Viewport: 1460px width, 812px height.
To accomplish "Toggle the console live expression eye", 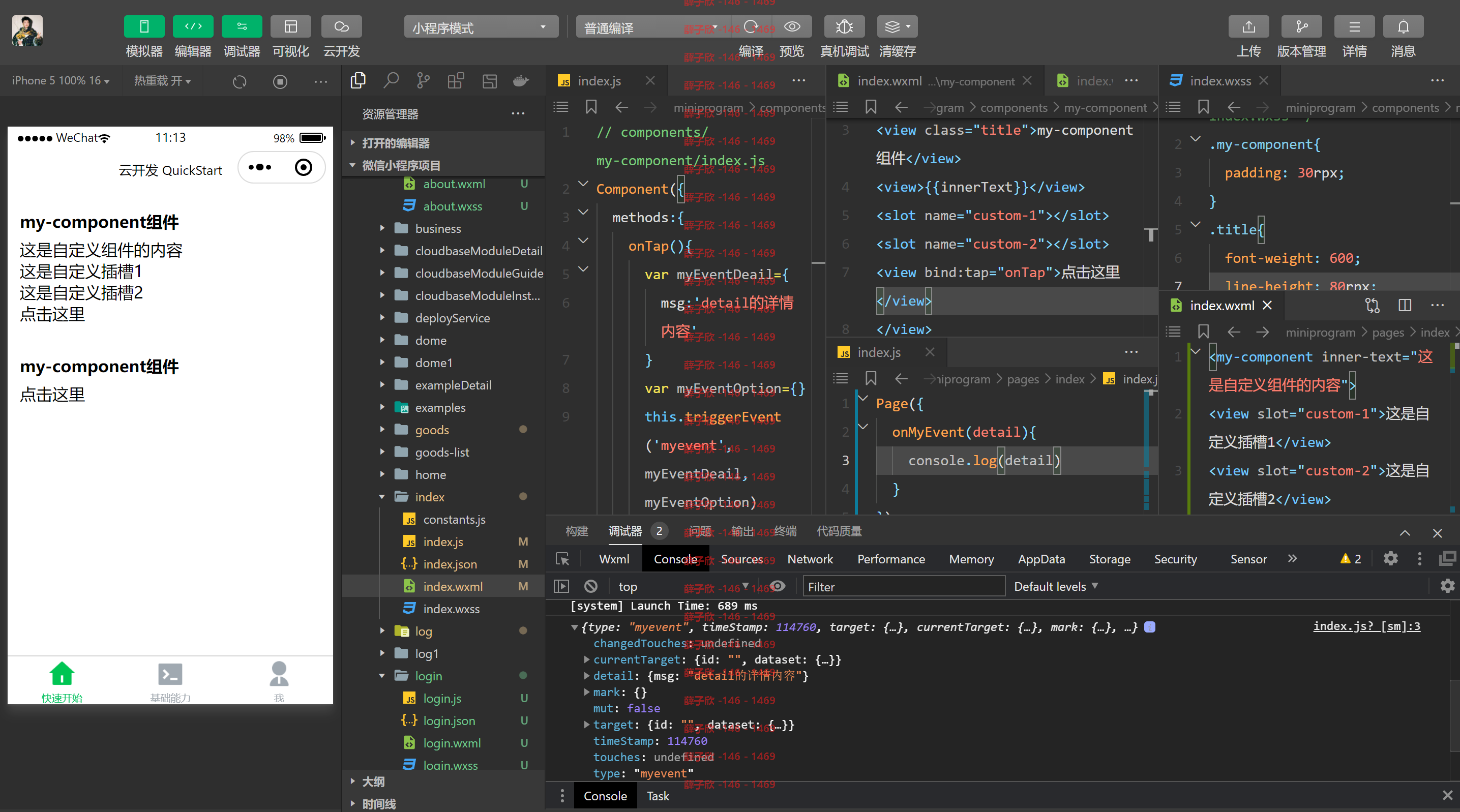I will coord(778,586).
